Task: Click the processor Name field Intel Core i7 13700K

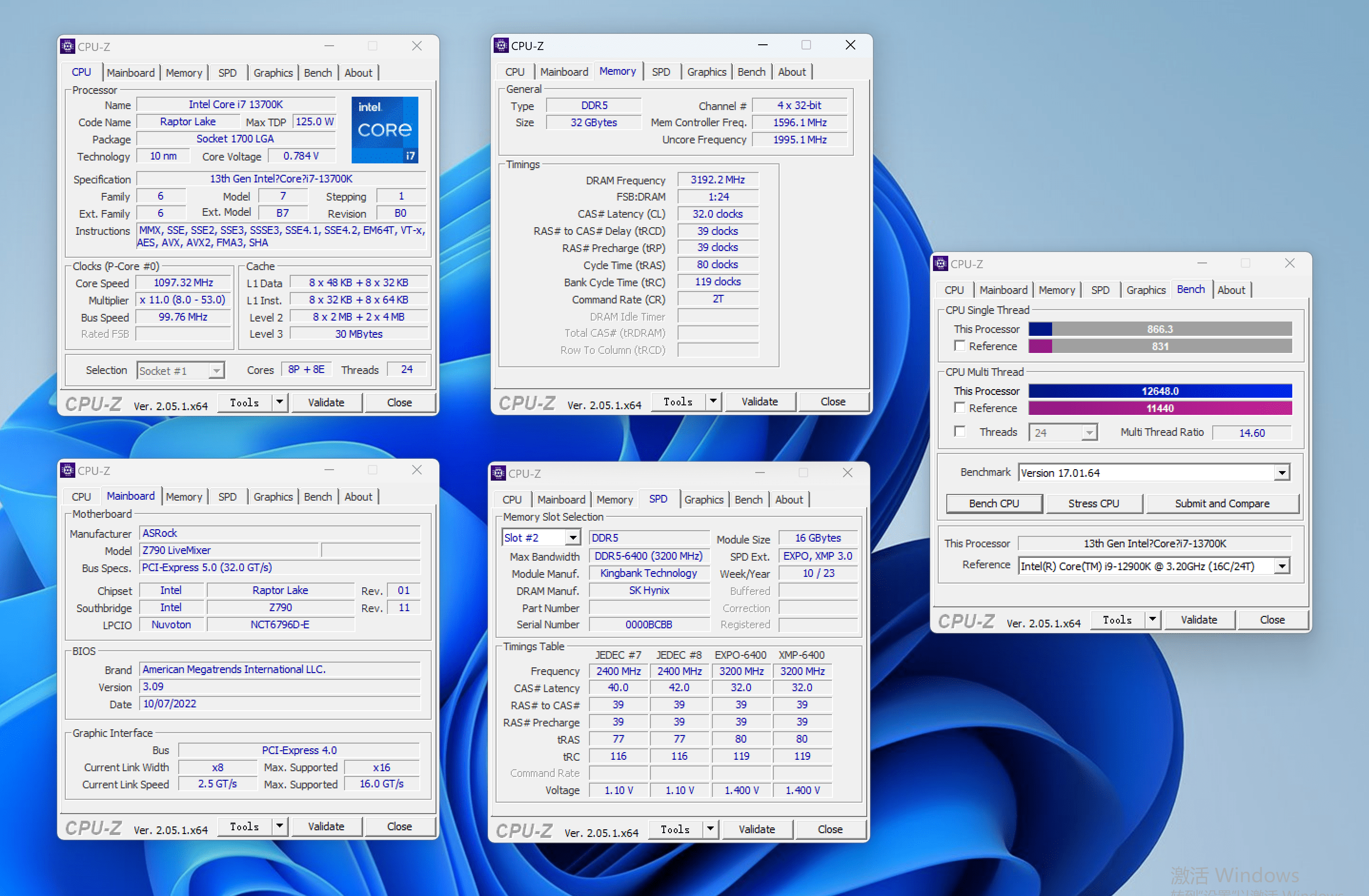Action: click(236, 104)
